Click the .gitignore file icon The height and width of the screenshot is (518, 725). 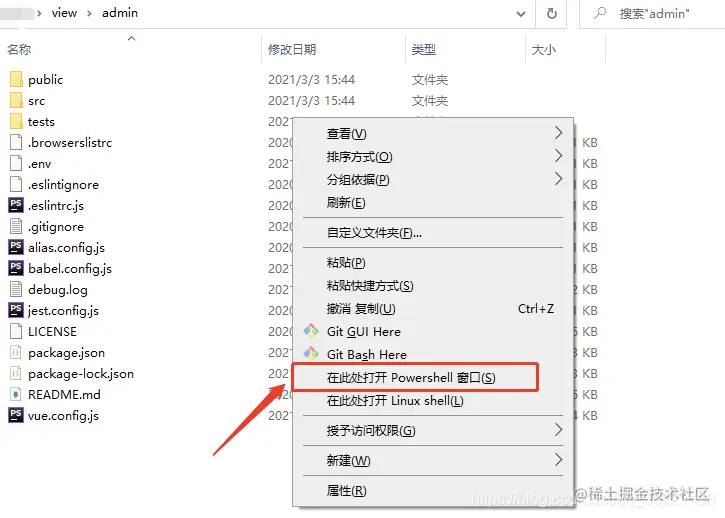pyautogui.click(x=16, y=227)
